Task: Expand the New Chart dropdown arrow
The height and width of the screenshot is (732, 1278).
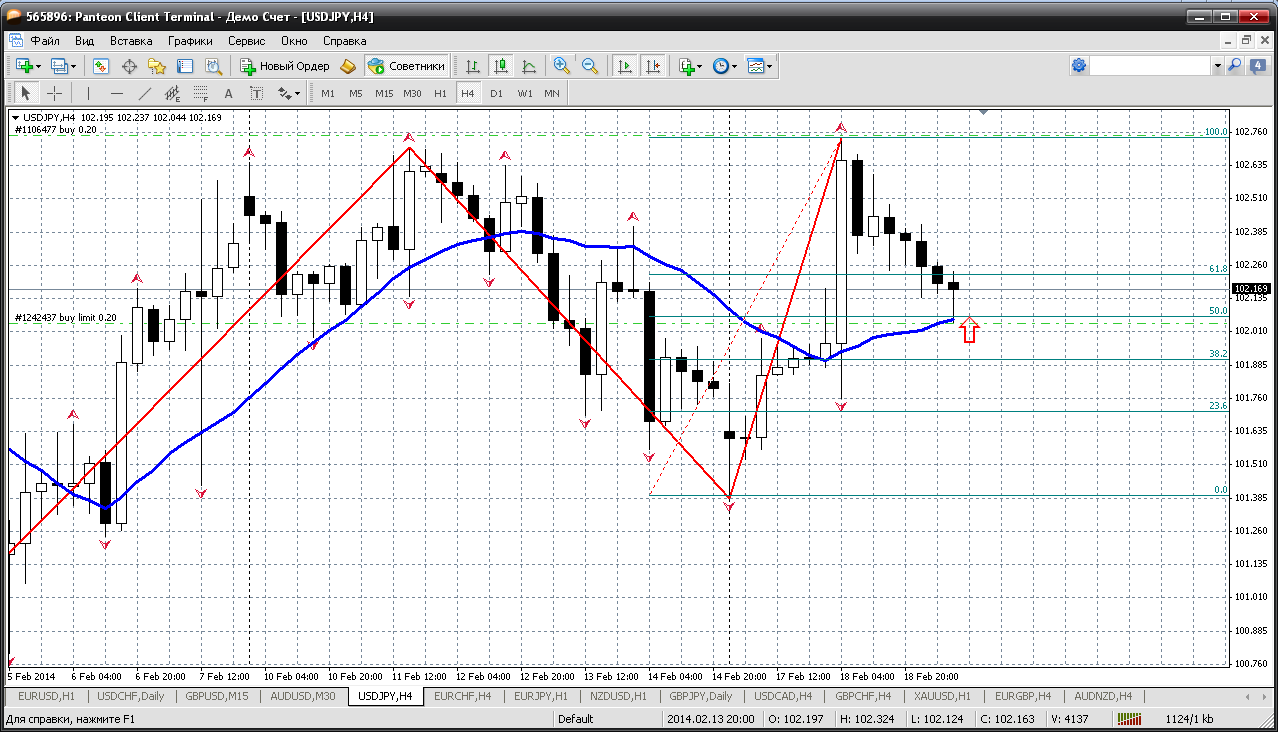Action: [38, 66]
